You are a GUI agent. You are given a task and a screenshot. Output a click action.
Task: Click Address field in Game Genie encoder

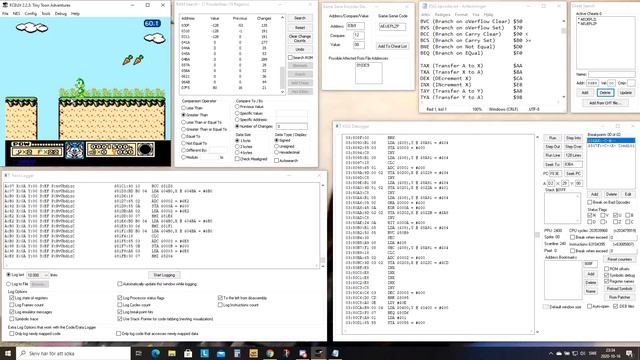(x=355, y=26)
